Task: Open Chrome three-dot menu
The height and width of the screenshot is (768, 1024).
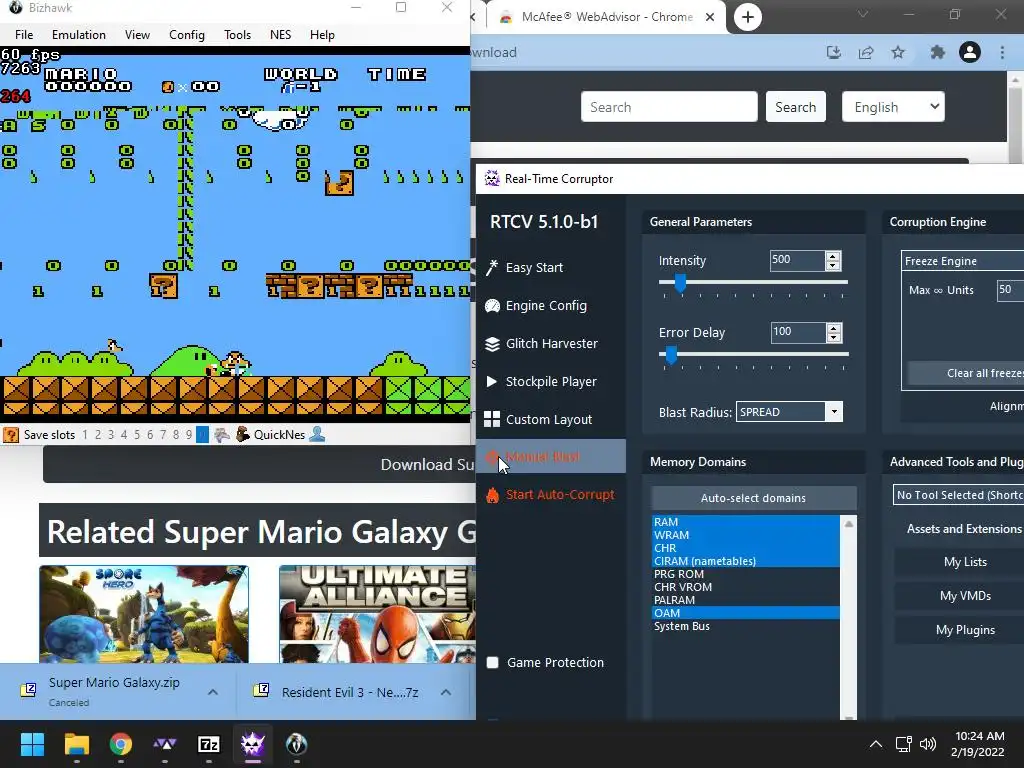Action: click(x=1002, y=52)
